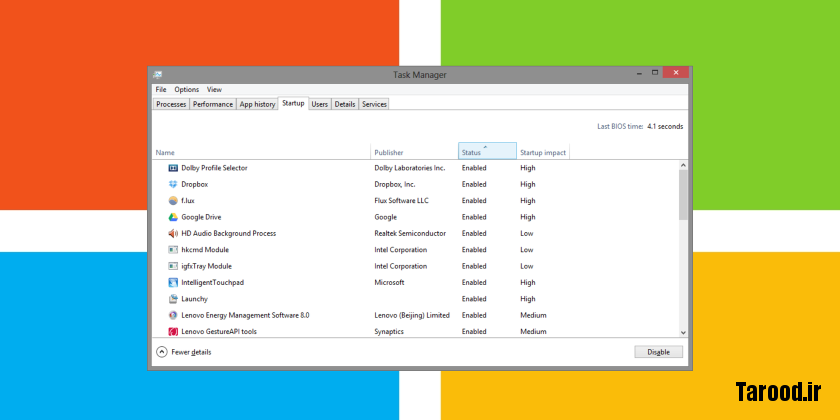Open the View menu
840x420 pixels.
pyautogui.click(x=214, y=89)
